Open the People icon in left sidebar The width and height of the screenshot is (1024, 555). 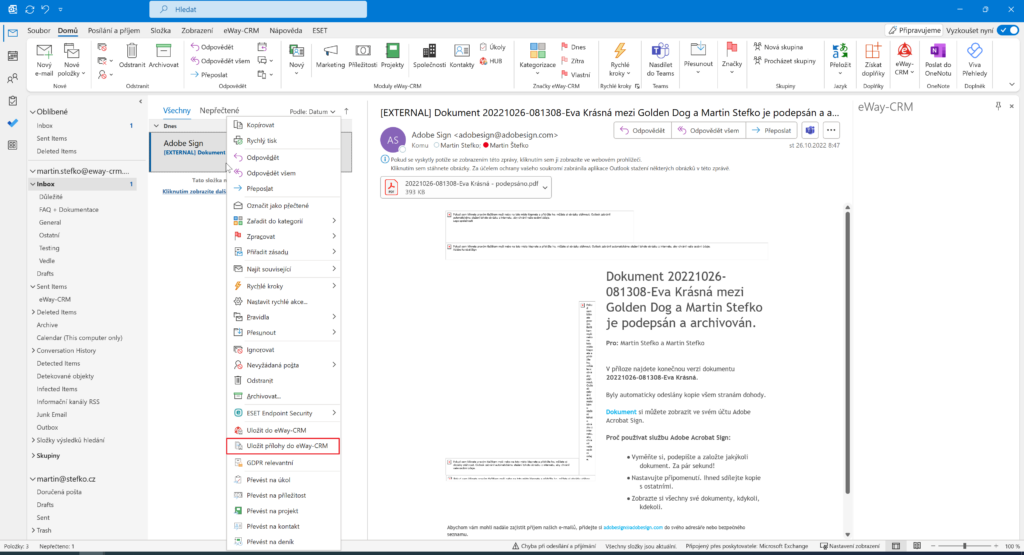pos(12,78)
